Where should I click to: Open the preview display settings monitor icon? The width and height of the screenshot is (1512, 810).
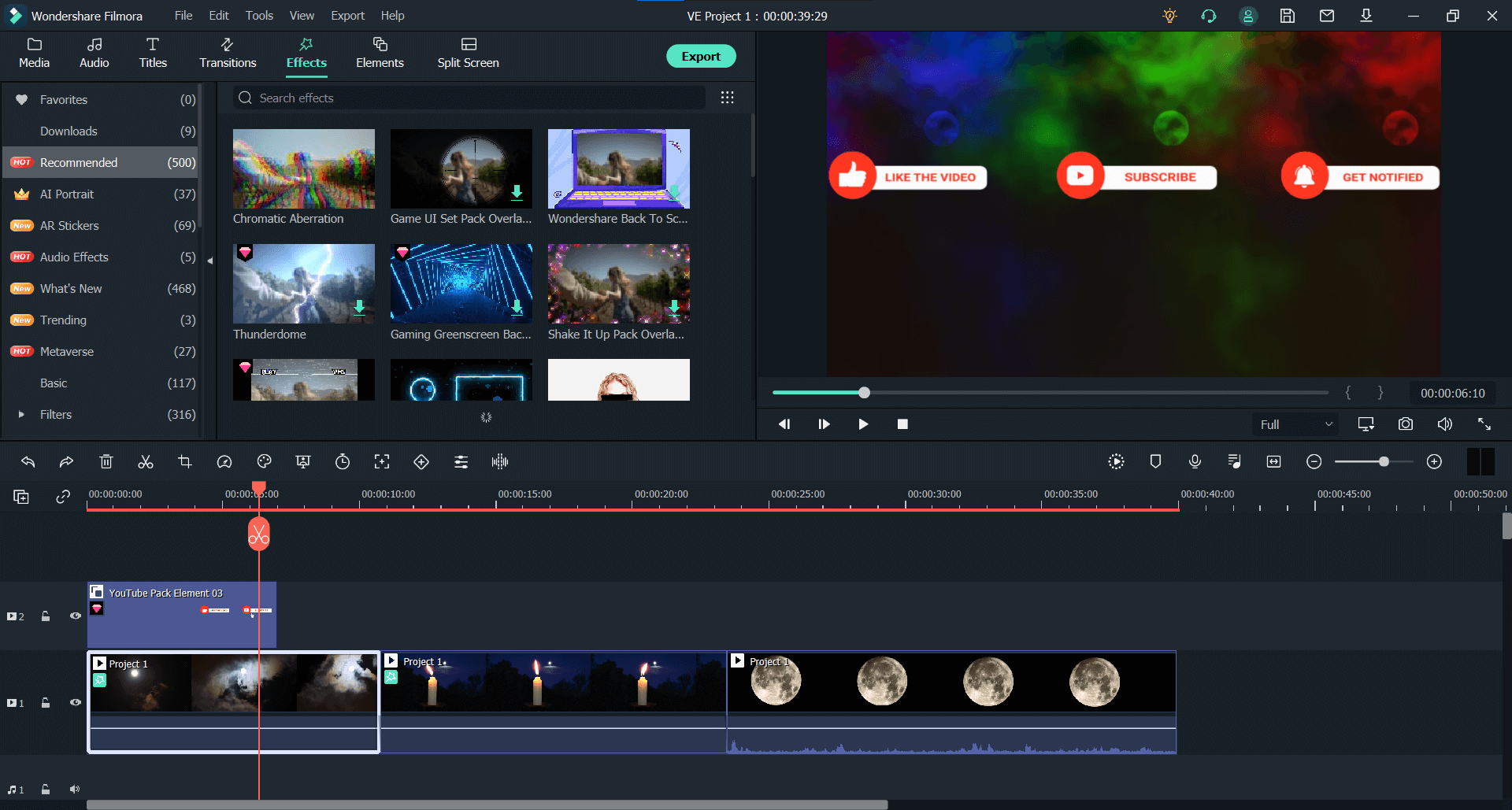pyautogui.click(x=1366, y=424)
